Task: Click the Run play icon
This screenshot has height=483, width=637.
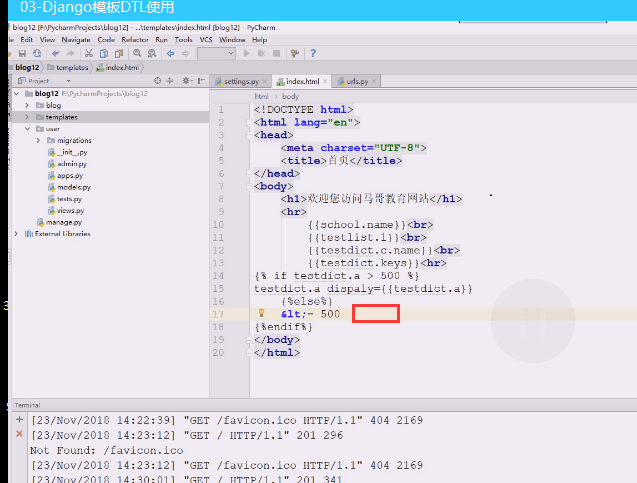Action: [x=246, y=54]
